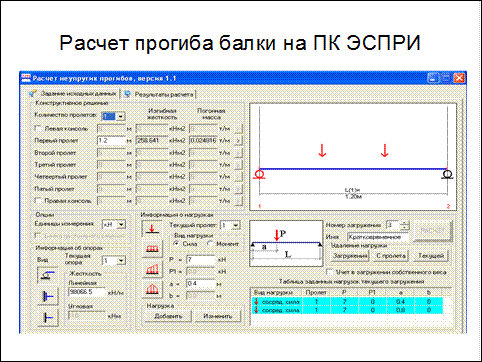Minimize the Расчет неупругих прогибов window

click(x=433, y=78)
